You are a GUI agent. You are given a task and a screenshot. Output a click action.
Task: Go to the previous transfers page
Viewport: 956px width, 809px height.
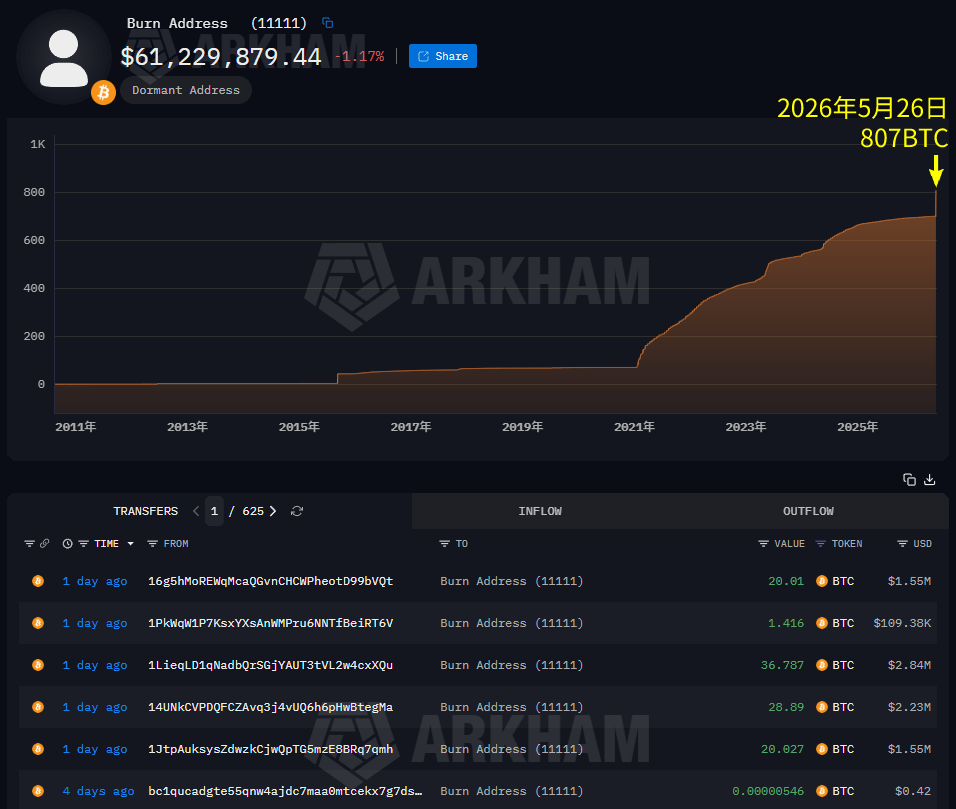[196, 511]
